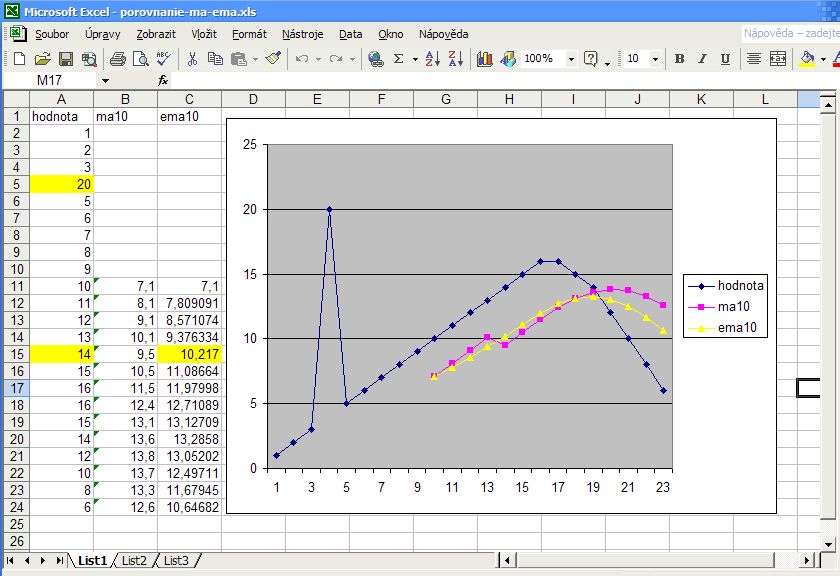
Task: Select row header 15
Action: (17, 354)
